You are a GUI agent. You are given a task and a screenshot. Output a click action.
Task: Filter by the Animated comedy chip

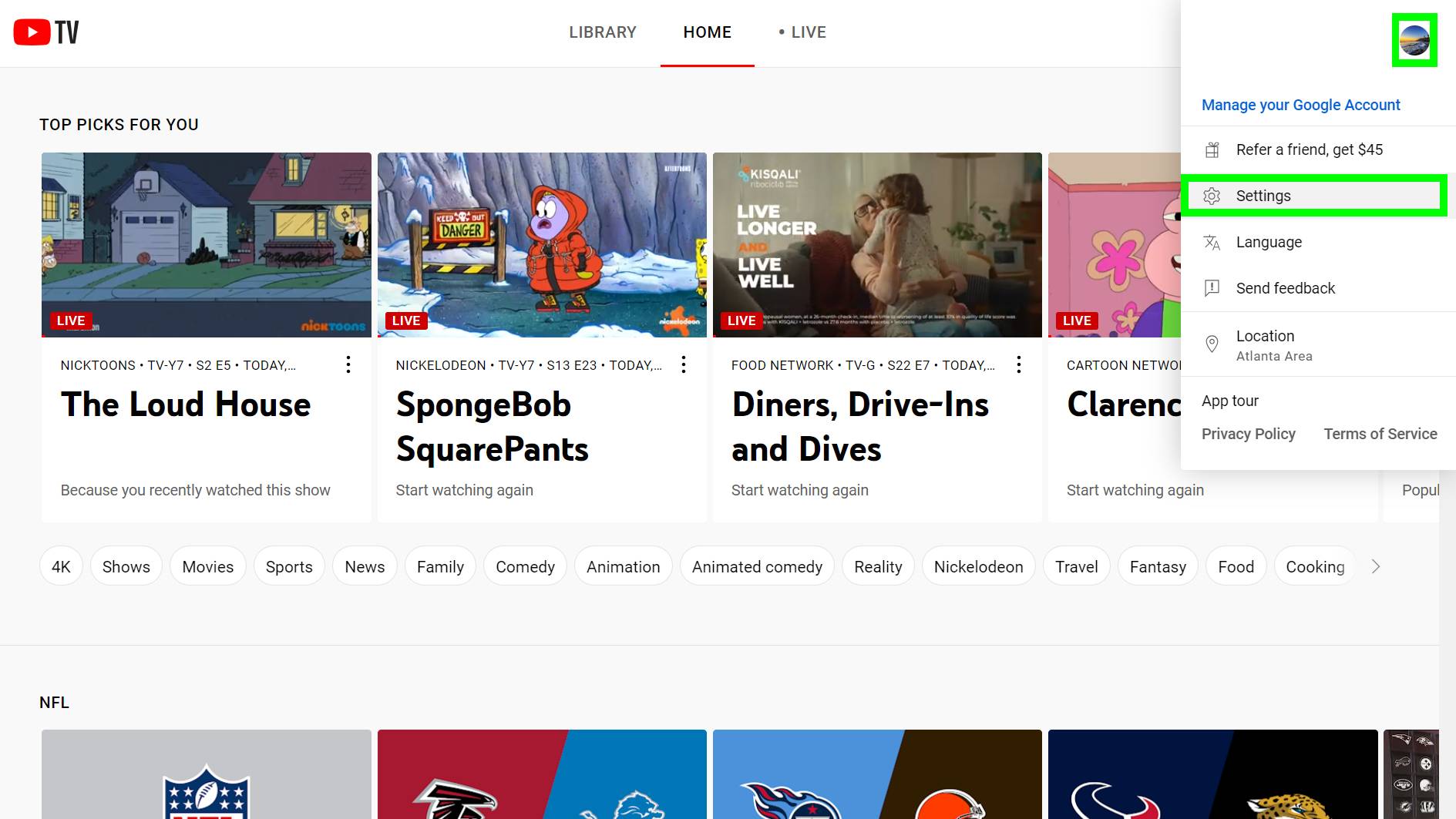[757, 566]
